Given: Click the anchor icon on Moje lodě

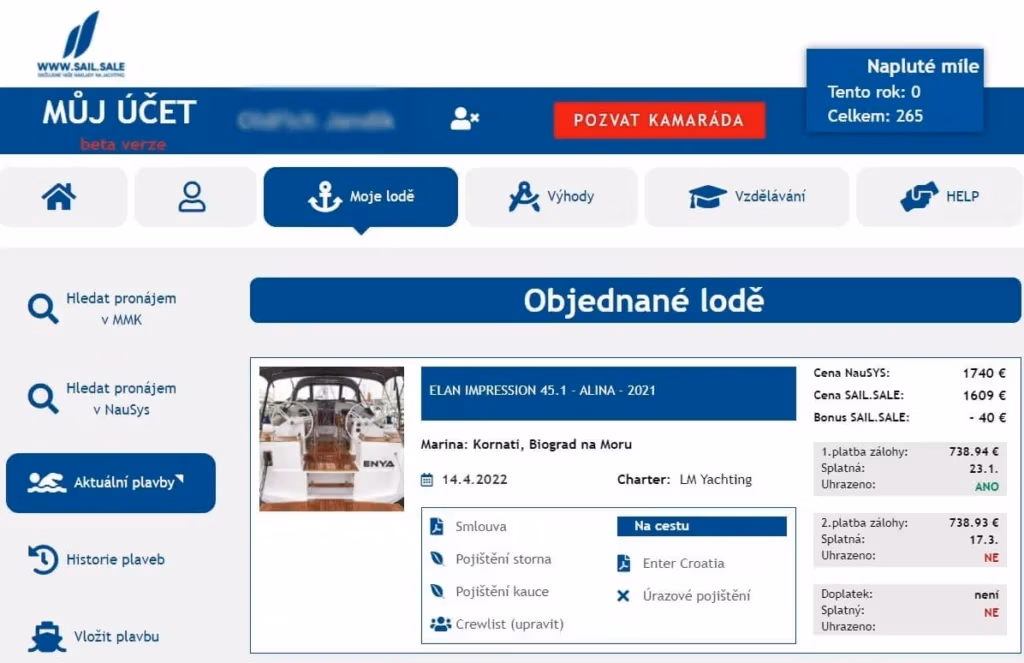Looking at the screenshot, I should [x=321, y=196].
